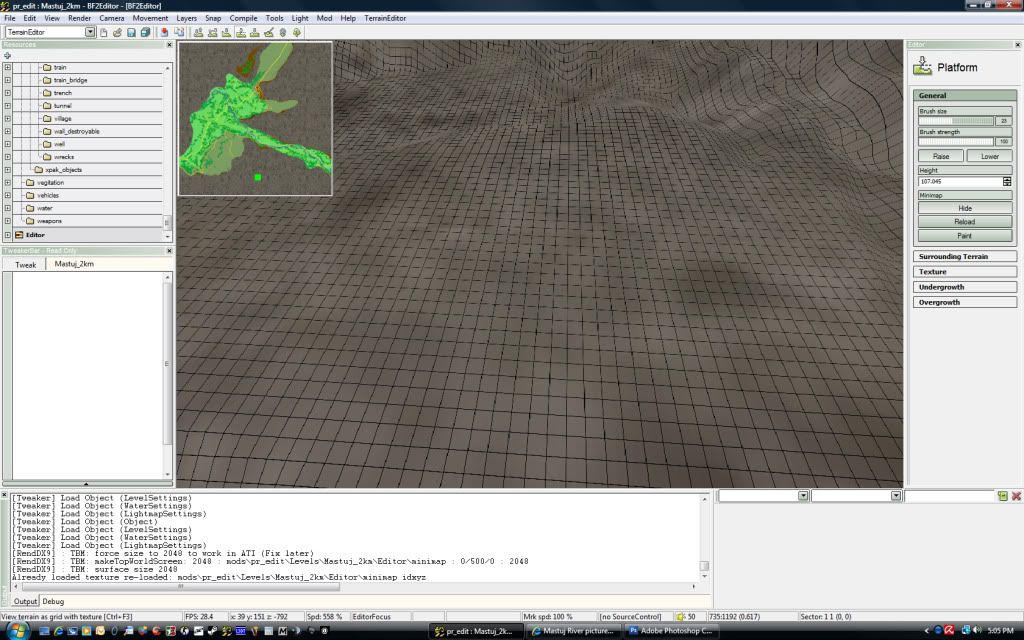Click the Save All toolbar icon

point(145,32)
